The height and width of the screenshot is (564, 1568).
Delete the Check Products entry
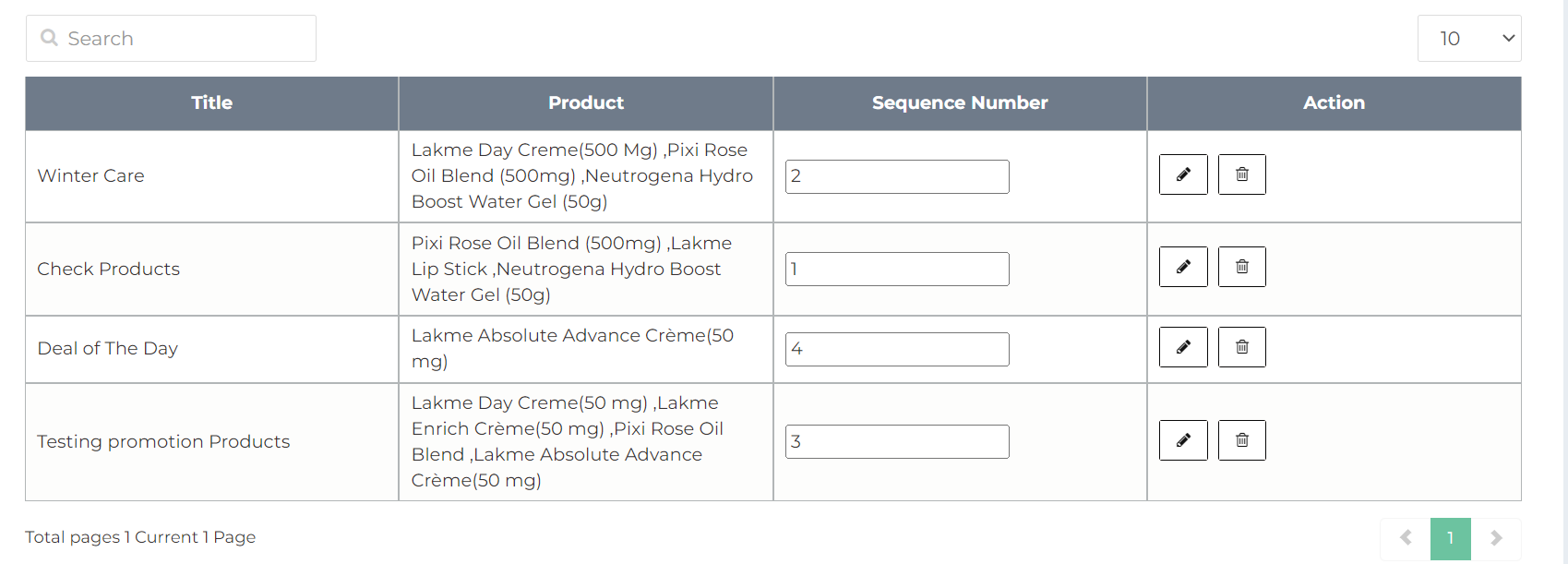(x=1242, y=267)
